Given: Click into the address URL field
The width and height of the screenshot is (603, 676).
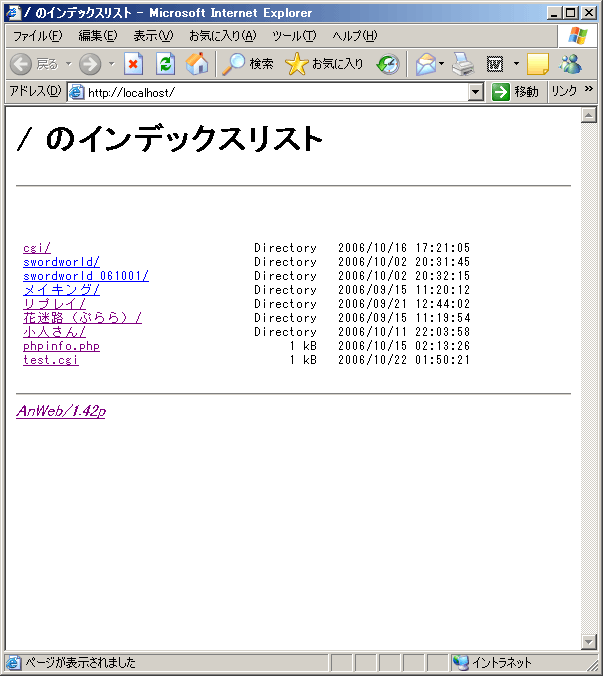Looking at the screenshot, I should pyautogui.click(x=270, y=92).
